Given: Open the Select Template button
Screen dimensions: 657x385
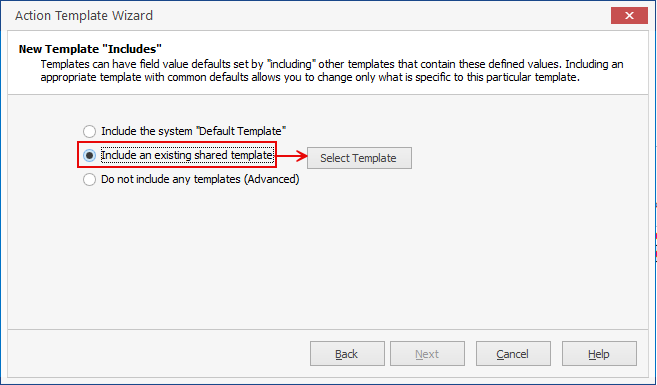Looking at the screenshot, I should [359, 158].
